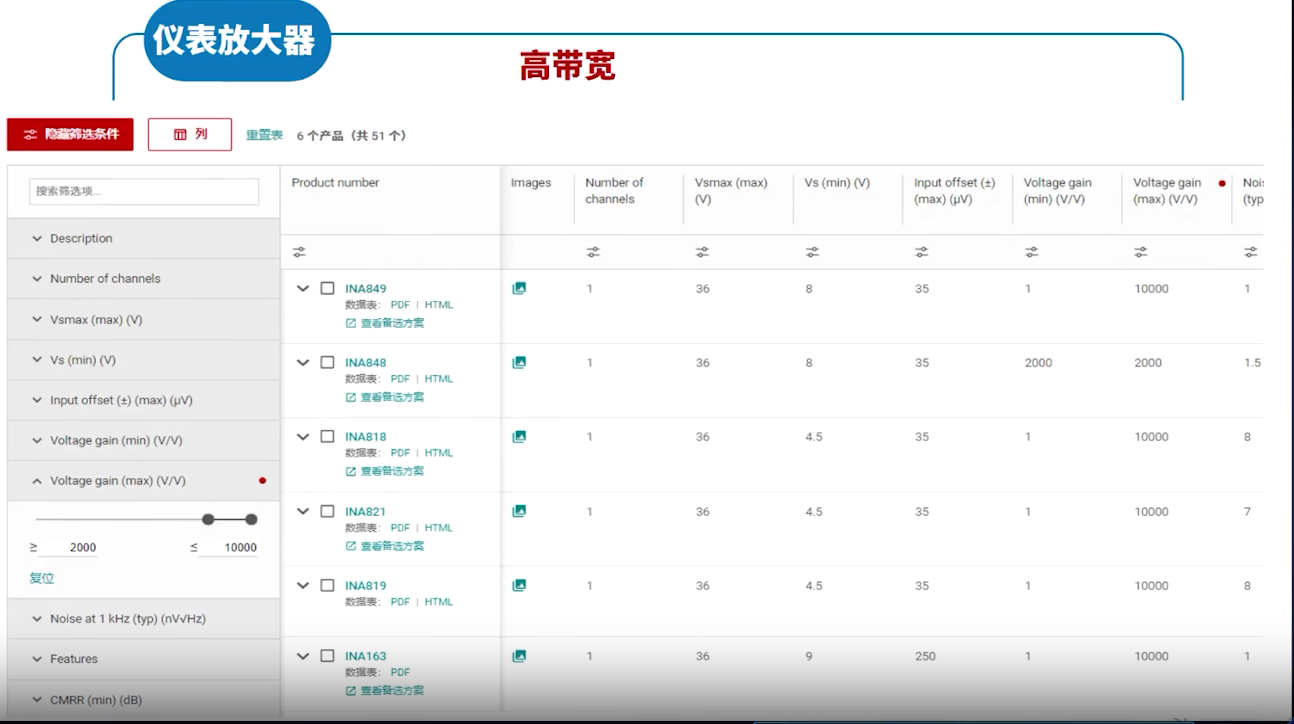Sort by Voltage gain (max) column header
The image size is (1294, 724).
pyautogui.click(x=1167, y=191)
